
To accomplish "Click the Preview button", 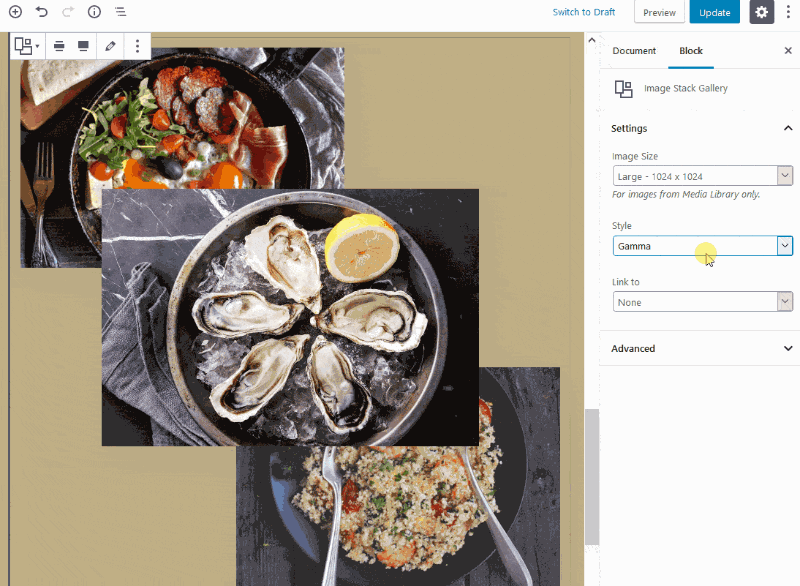I will point(659,12).
